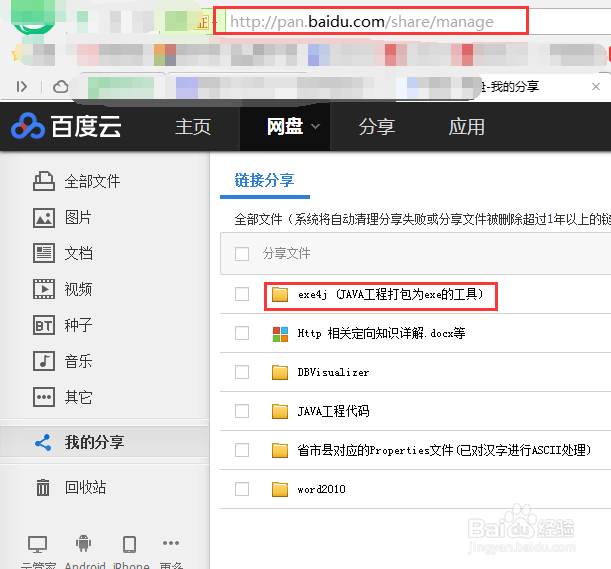Open the 分享 nav item
611x569 pixels.
(x=376, y=127)
